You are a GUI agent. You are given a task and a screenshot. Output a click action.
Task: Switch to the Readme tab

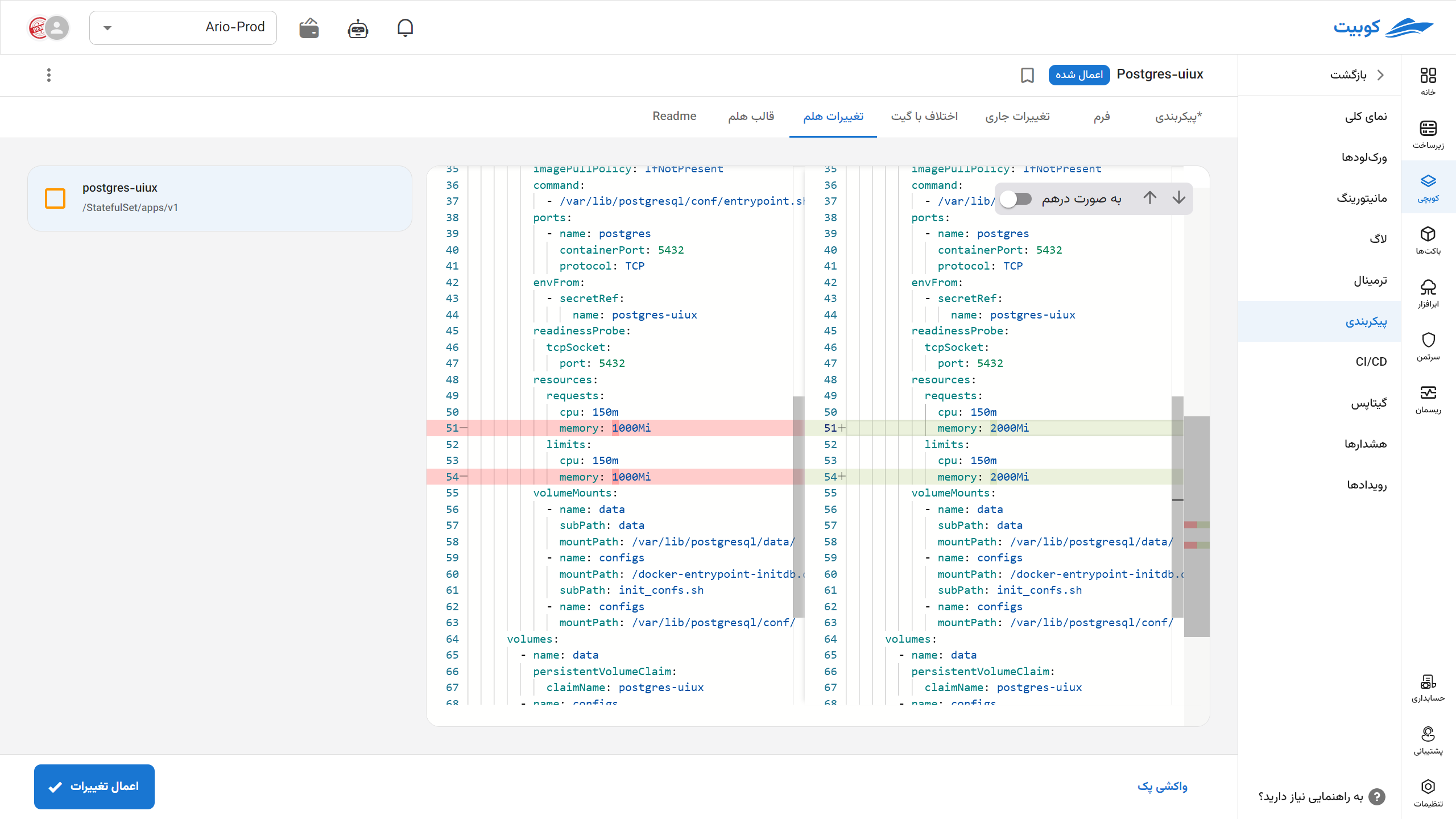(674, 116)
